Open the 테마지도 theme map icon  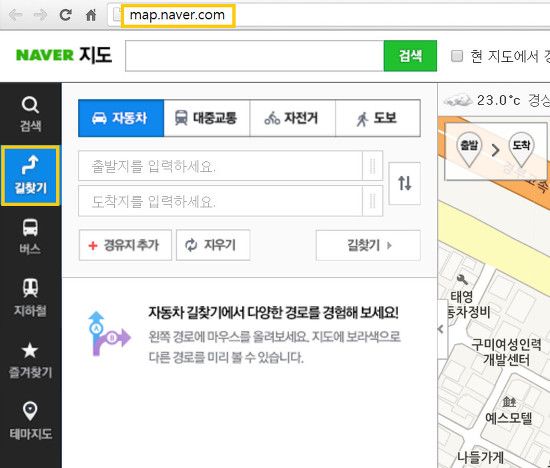pyautogui.click(x=31, y=421)
